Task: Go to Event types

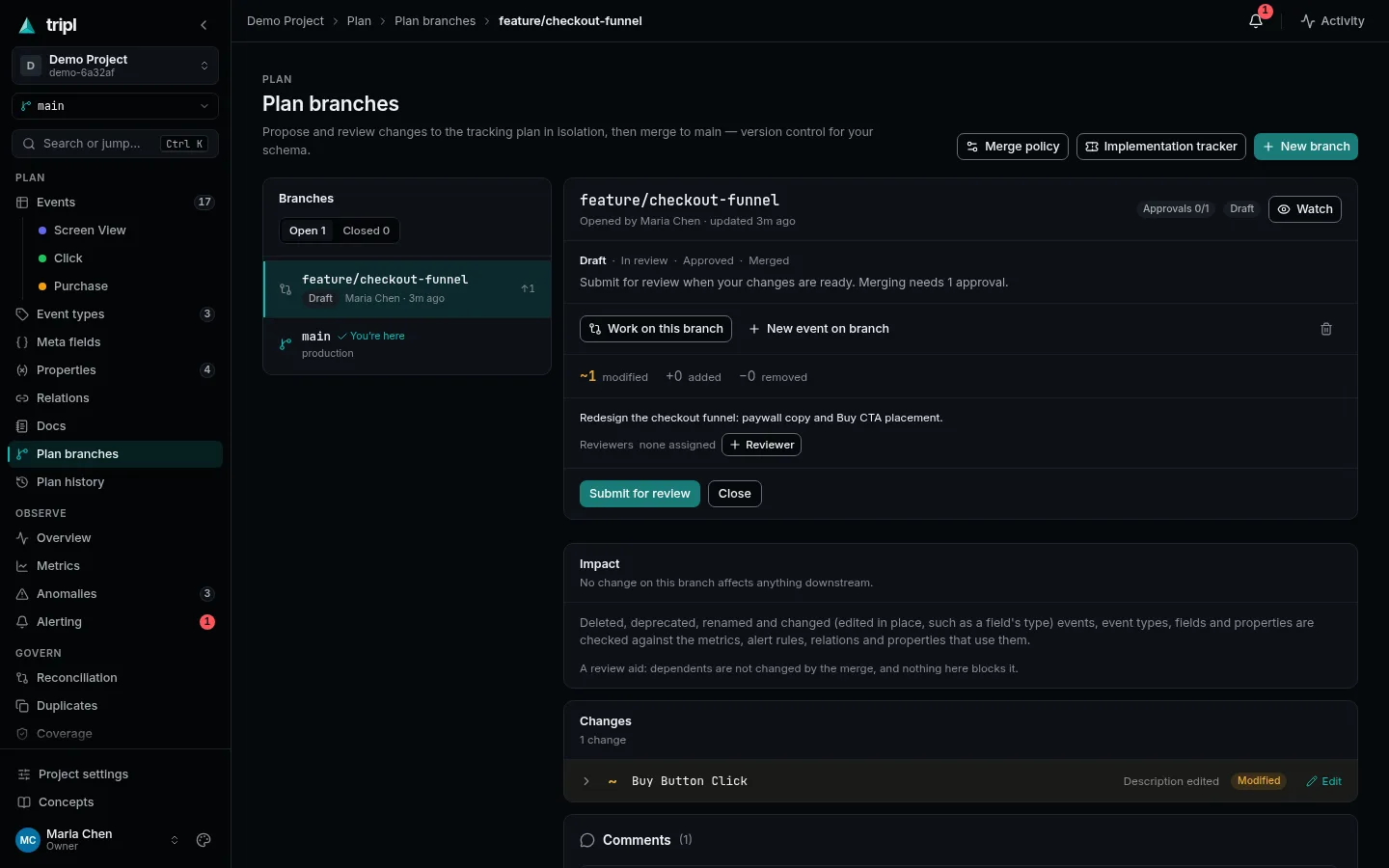Action: [x=115, y=314]
